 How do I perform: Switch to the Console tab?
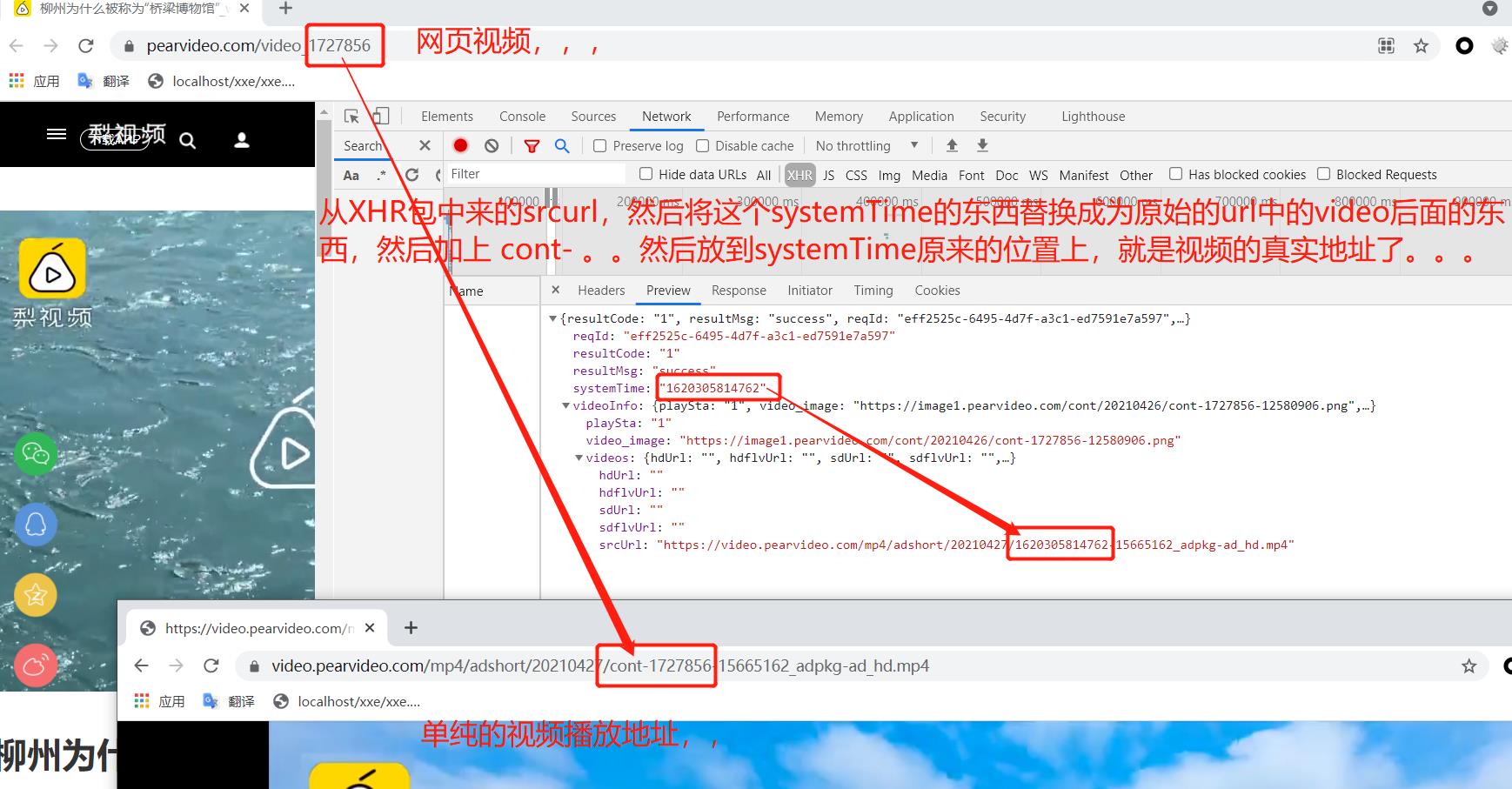(522, 117)
